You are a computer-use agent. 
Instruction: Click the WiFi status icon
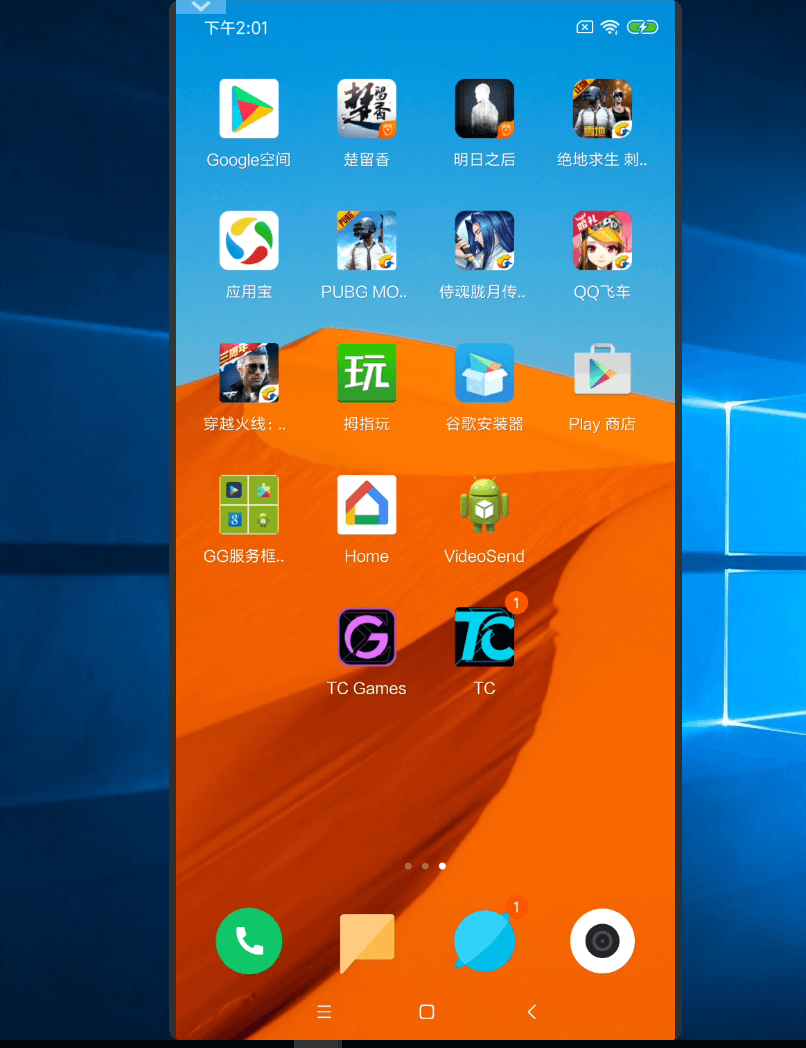[x=610, y=27]
